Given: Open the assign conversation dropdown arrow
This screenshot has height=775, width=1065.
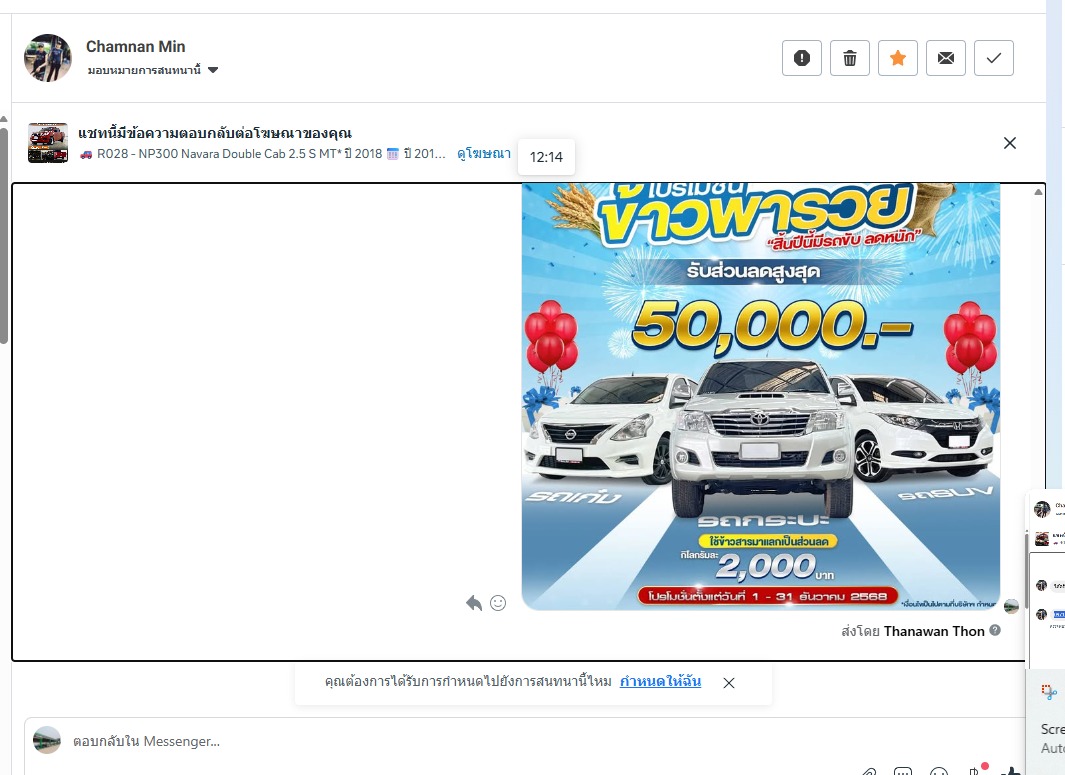Looking at the screenshot, I should pyautogui.click(x=213, y=70).
